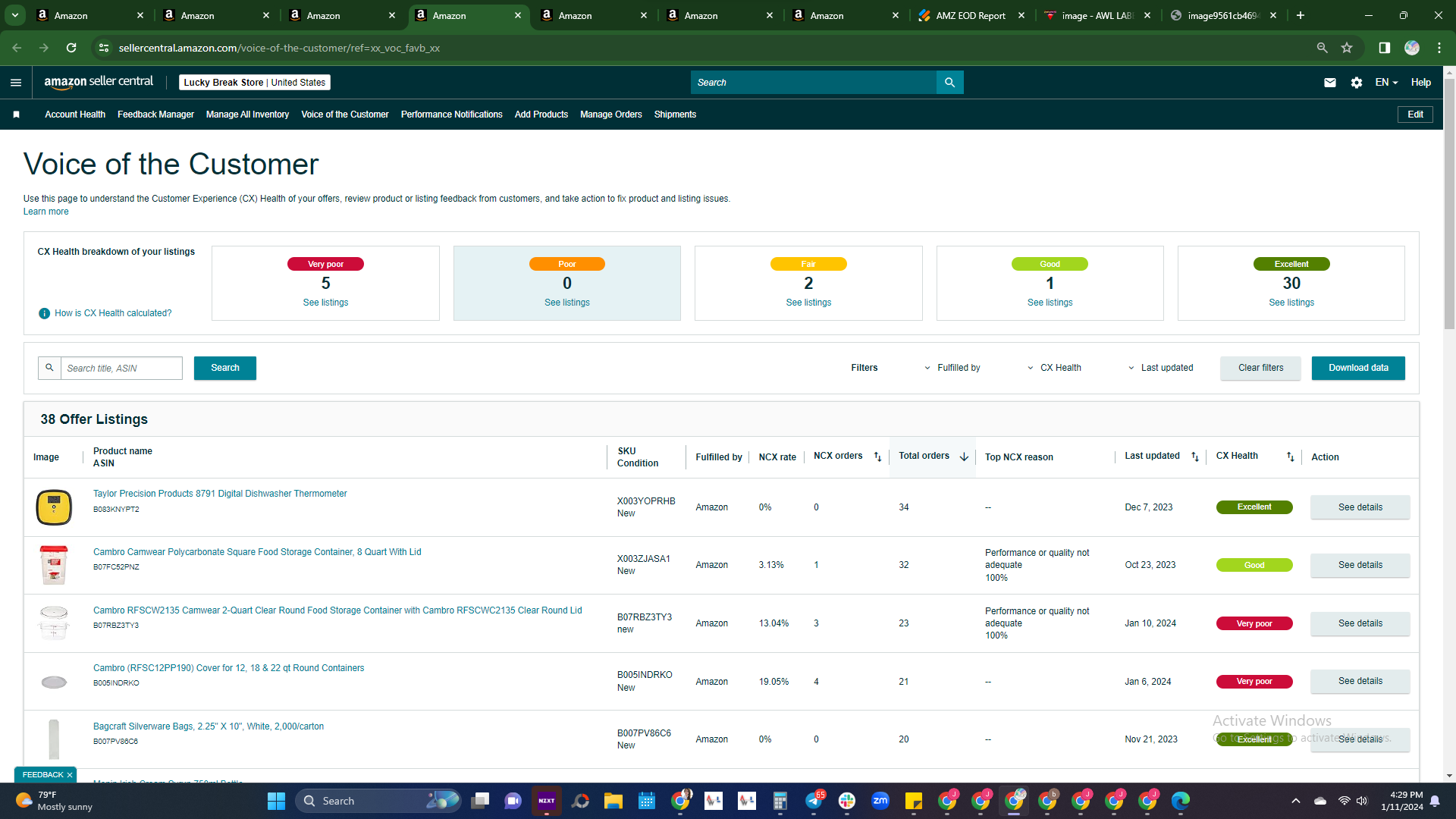The height and width of the screenshot is (819, 1456).
Task: Click the Very poor badge for Cambro RFSCW2135
Action: click(1254, 623)
